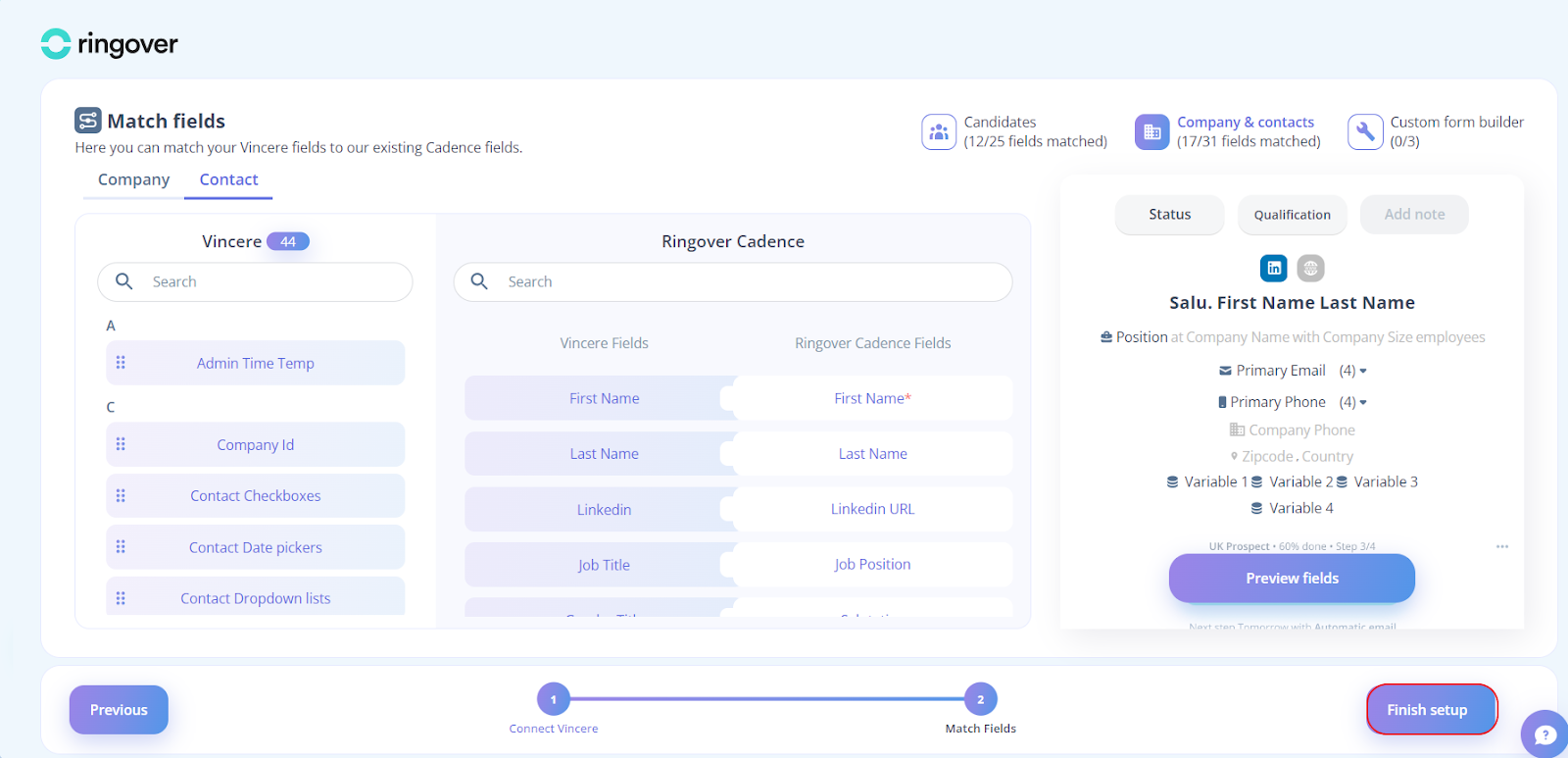This screenshot has width=1568, height=758.
Task: Click the Ringover Cadence search magnifier icon
Action: 479,281
